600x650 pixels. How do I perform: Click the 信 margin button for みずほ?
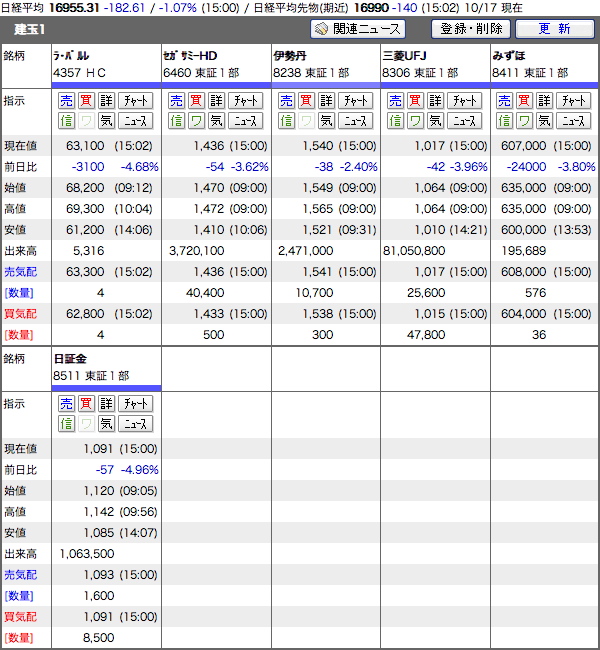[x=505, y=121]
